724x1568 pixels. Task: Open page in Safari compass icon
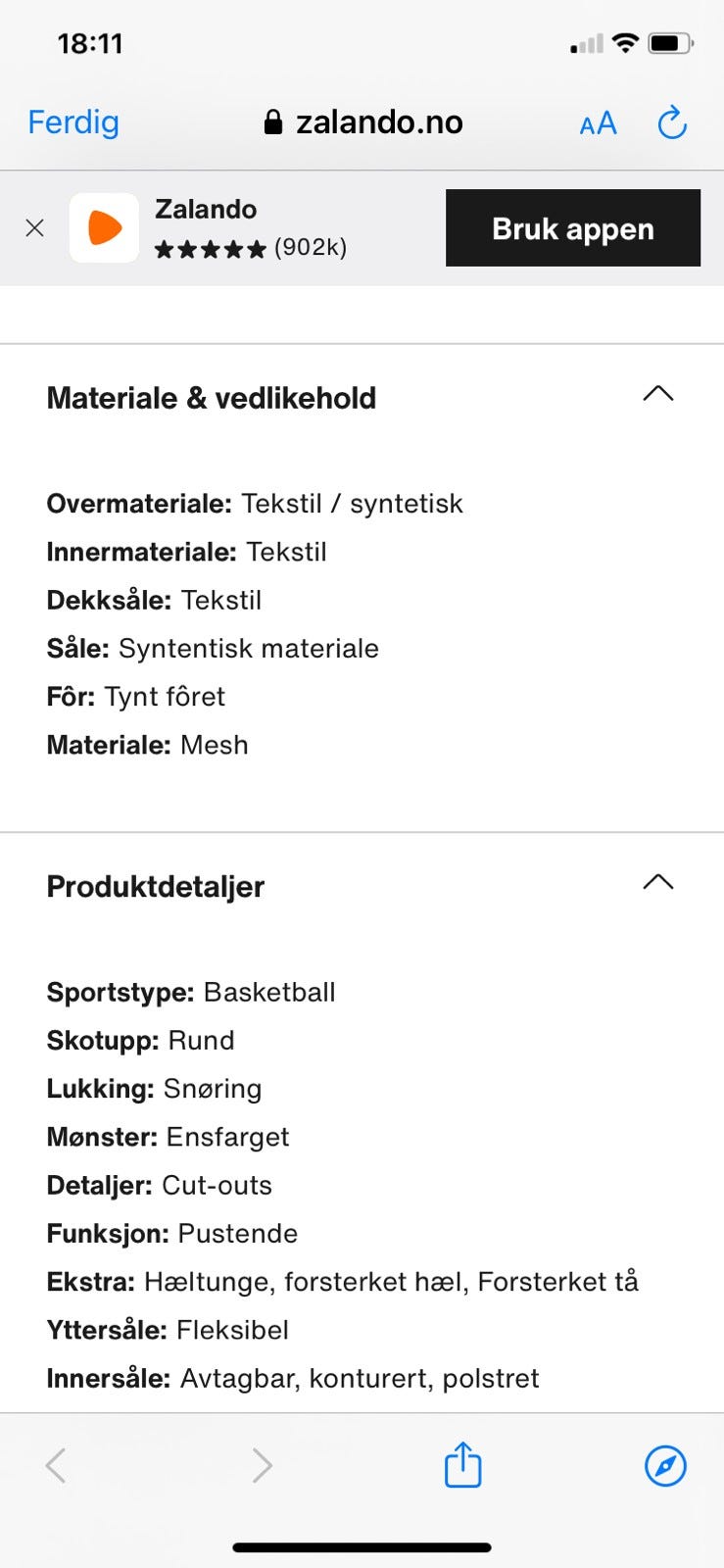click(x=665, y=1466)
